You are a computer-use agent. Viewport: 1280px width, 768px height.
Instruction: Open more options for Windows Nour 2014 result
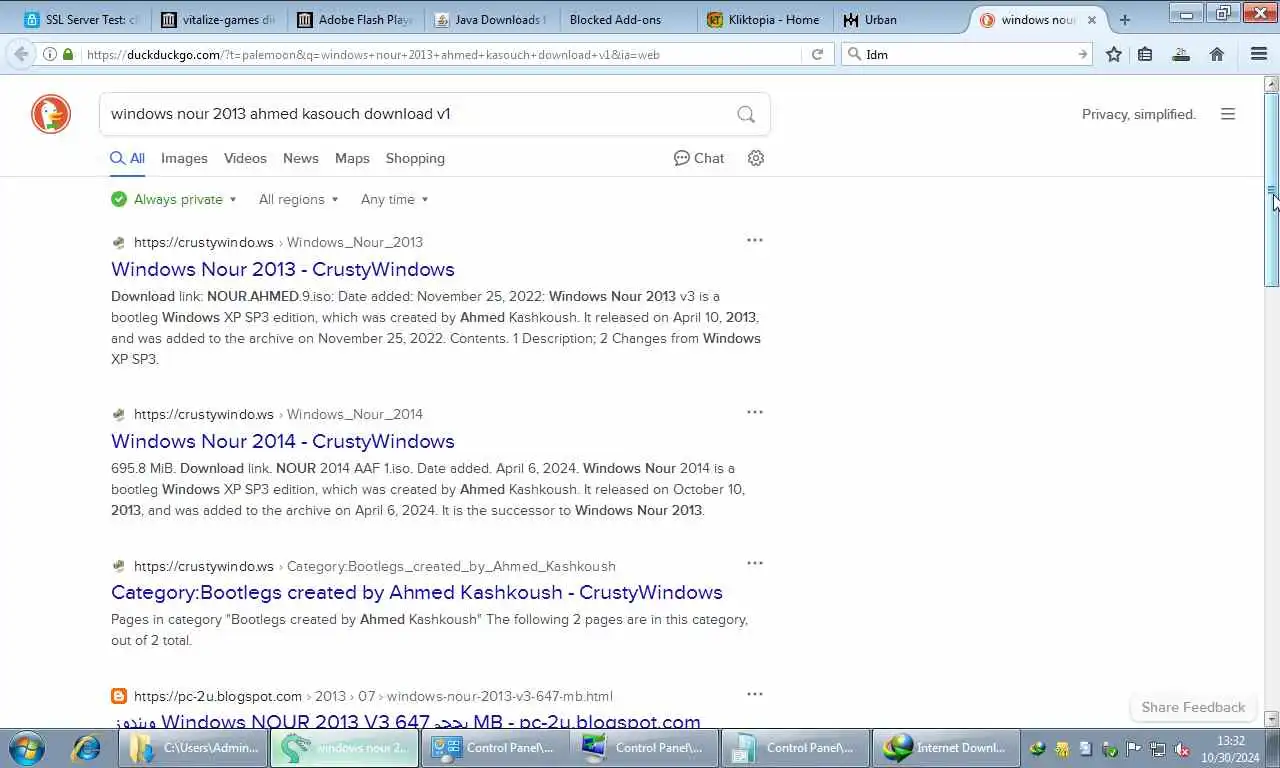(755, 412)
